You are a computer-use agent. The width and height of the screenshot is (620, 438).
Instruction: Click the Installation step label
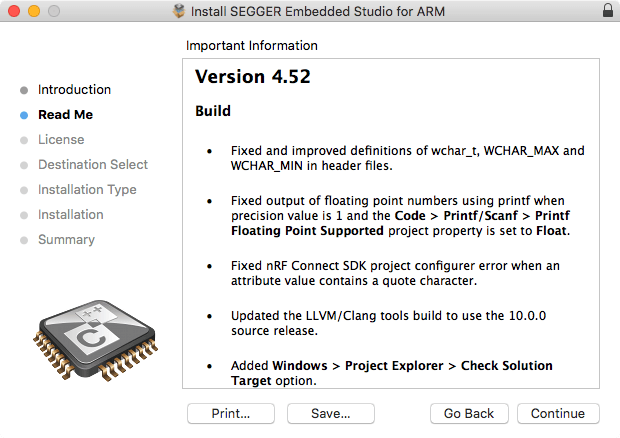(70, 215)
